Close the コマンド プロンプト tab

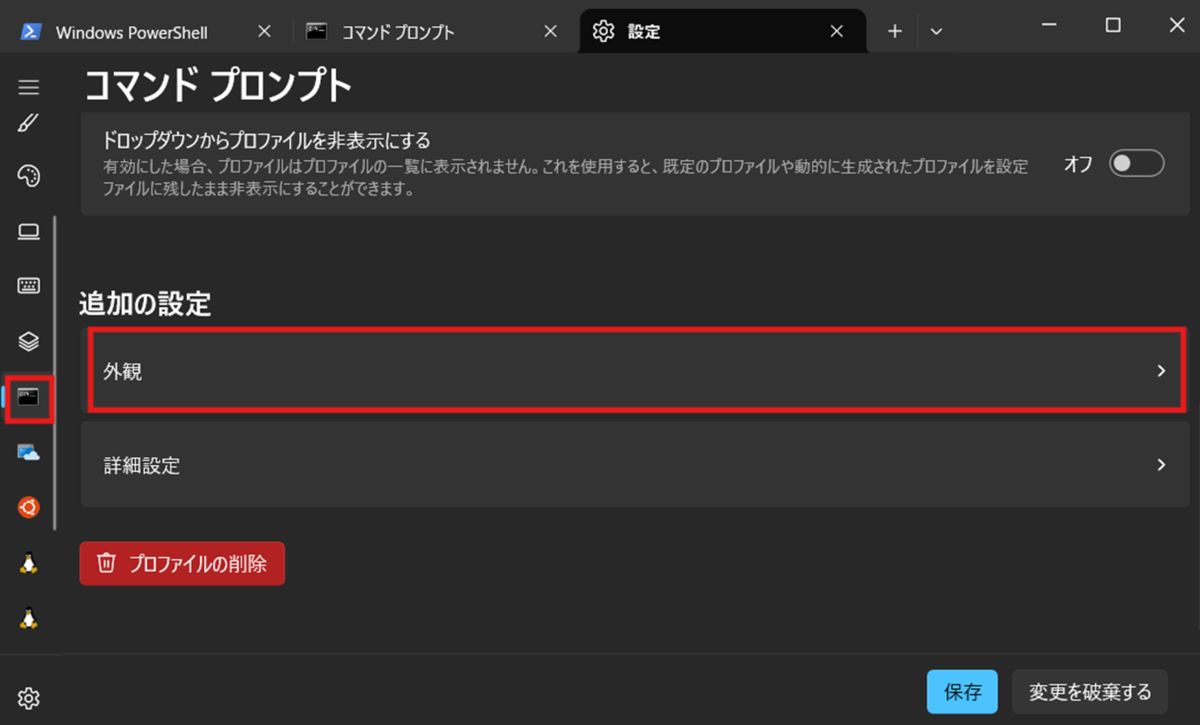[x=550, y=31]
